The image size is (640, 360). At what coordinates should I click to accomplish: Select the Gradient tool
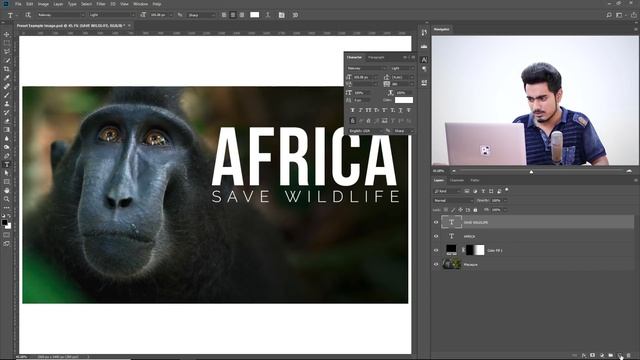tap(7, 130)
